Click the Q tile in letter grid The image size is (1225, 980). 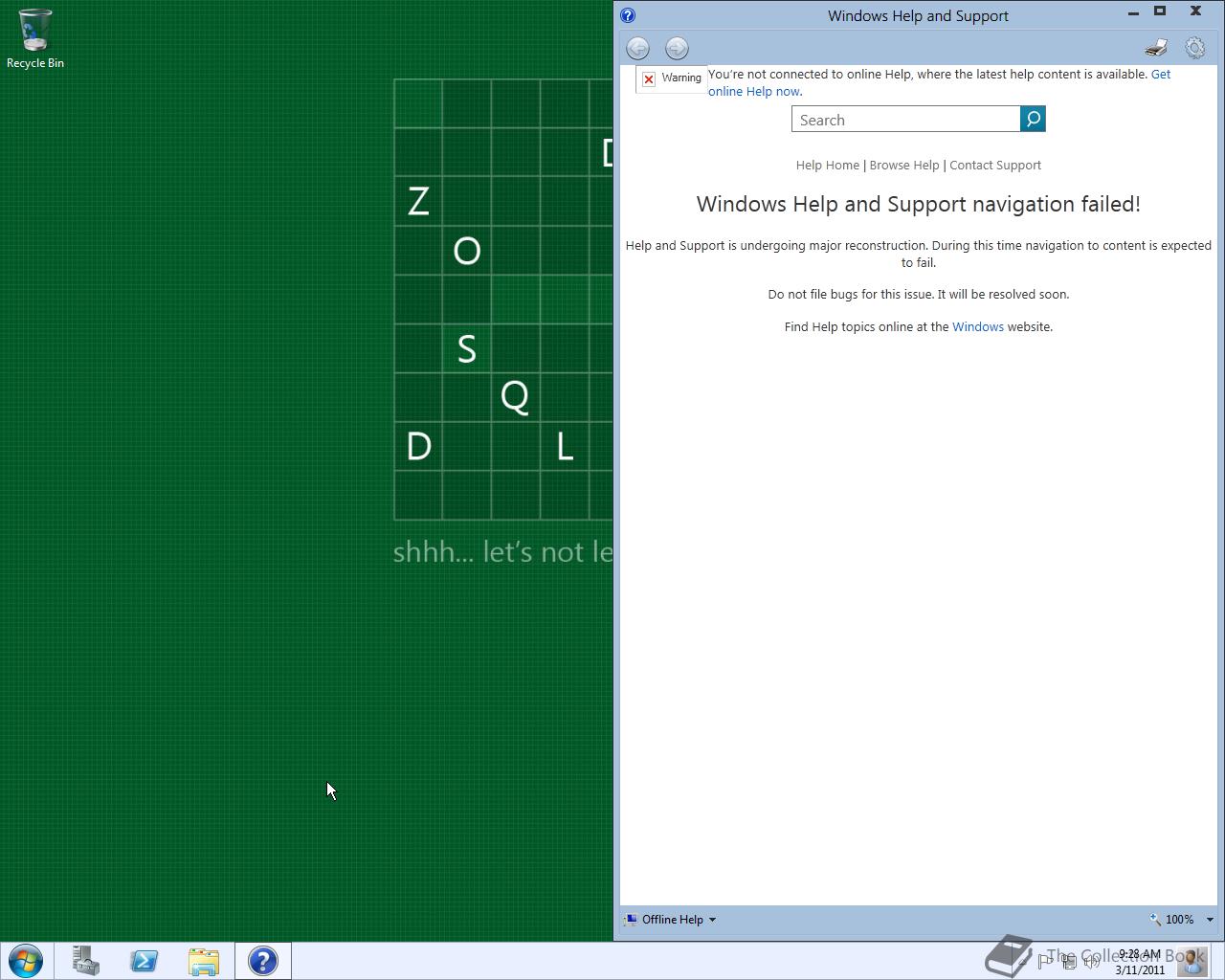point(515,396)
